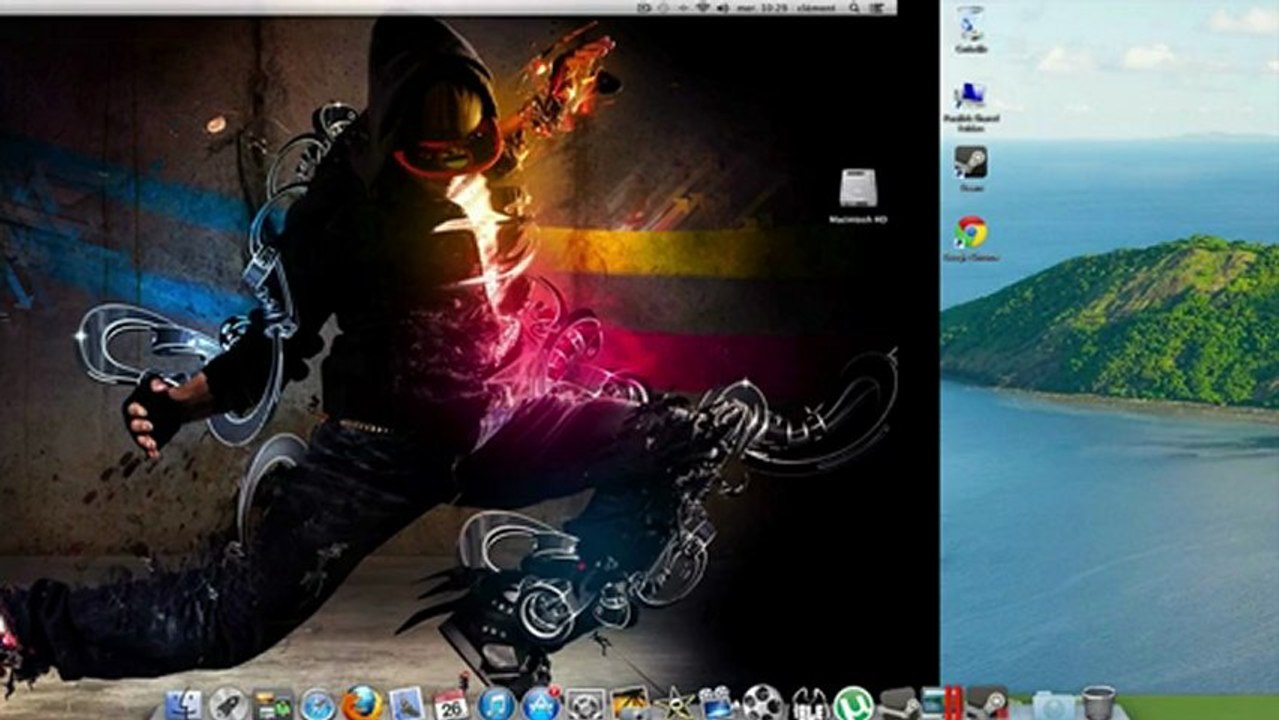This screenshot has width=1279, height=720.
Task: Open the App Store Dock icon
Action: 540,704
